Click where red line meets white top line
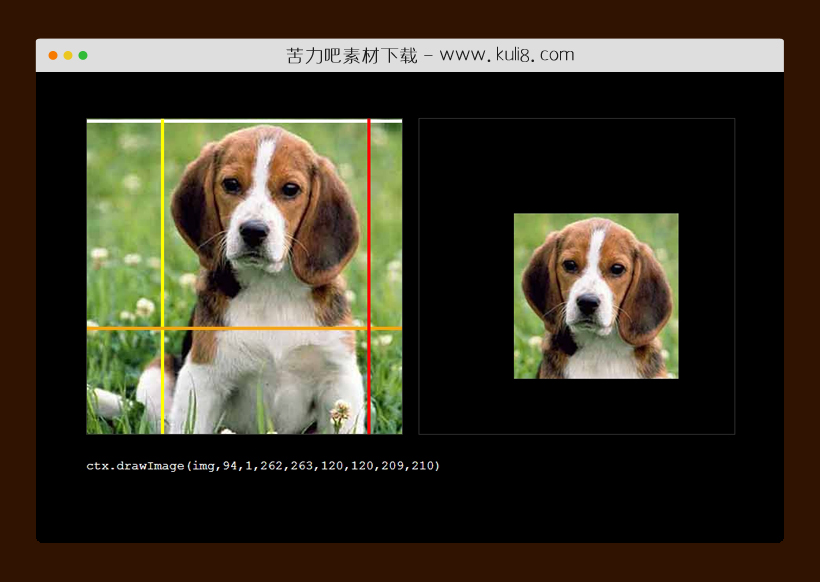Screen dimensions: 820x582 point(369,121)
